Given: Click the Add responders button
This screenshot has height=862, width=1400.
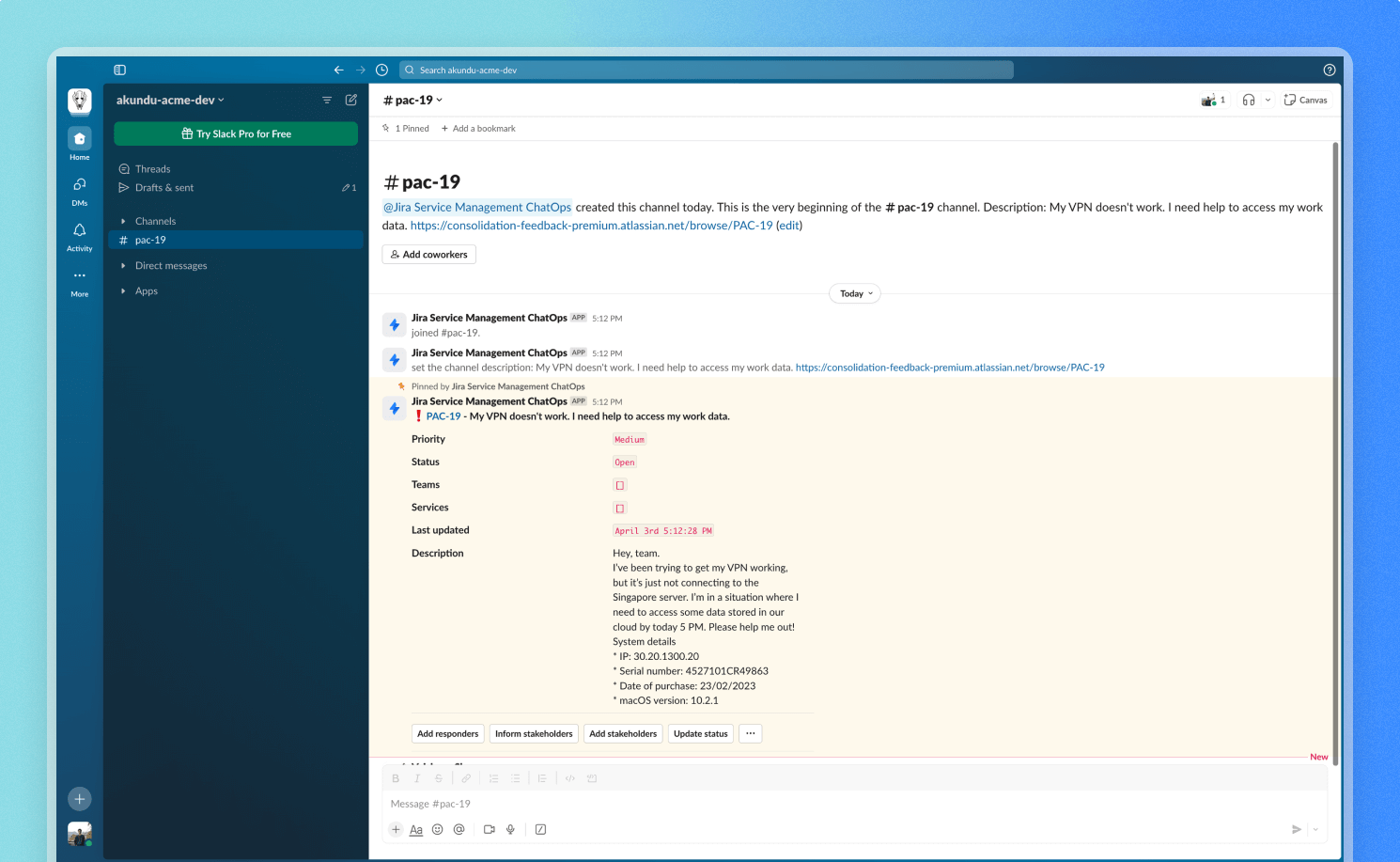Looking at the screenshot, I should pos(447,733).
